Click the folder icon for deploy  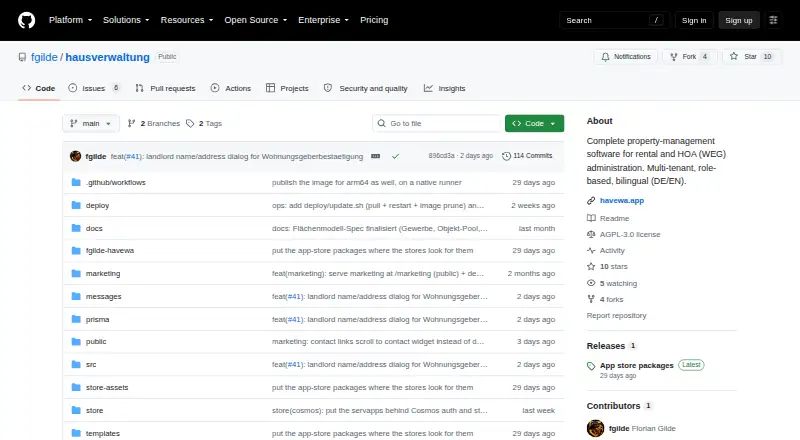(x=76, y=205)
